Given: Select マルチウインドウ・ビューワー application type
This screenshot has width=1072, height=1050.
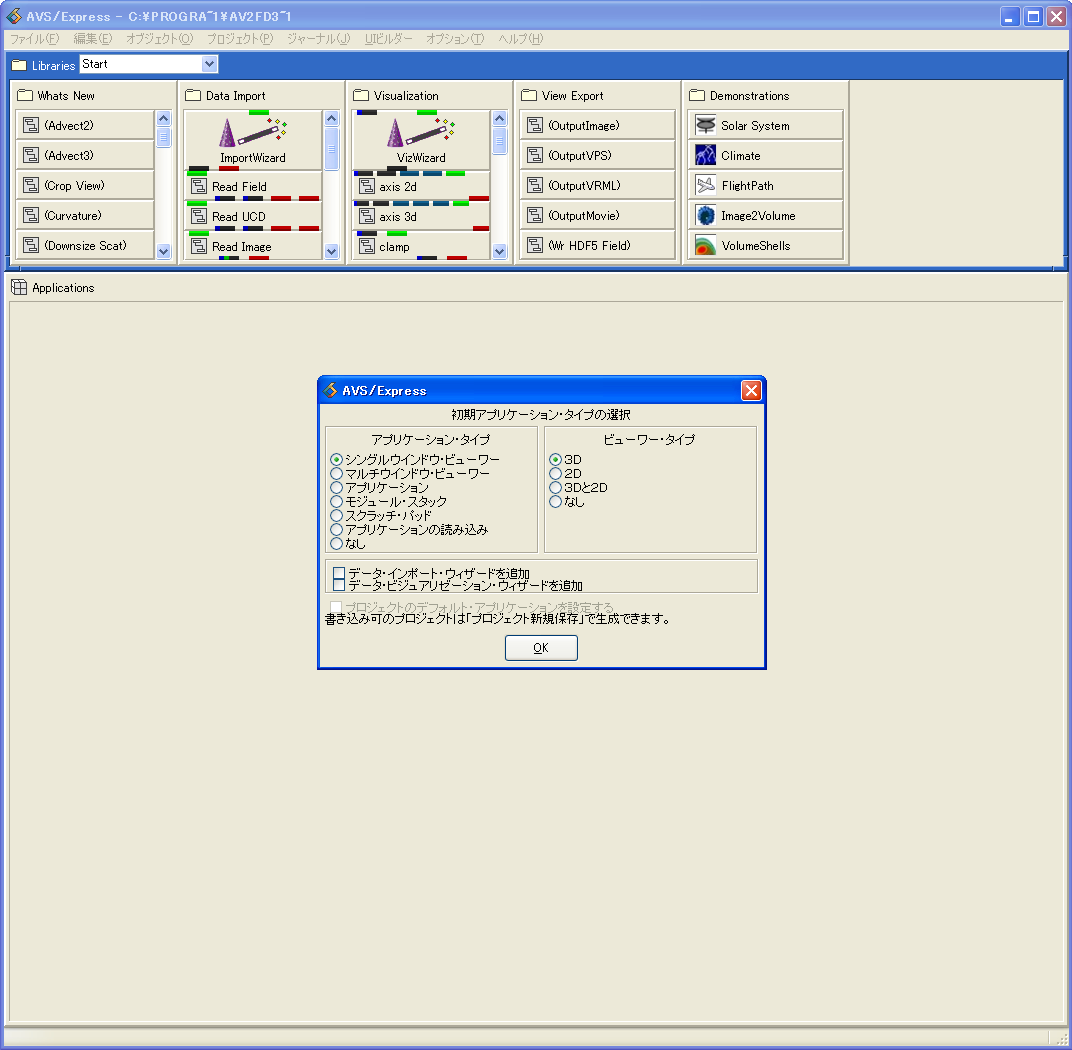Looking at the screenshot, I should 336,473.
